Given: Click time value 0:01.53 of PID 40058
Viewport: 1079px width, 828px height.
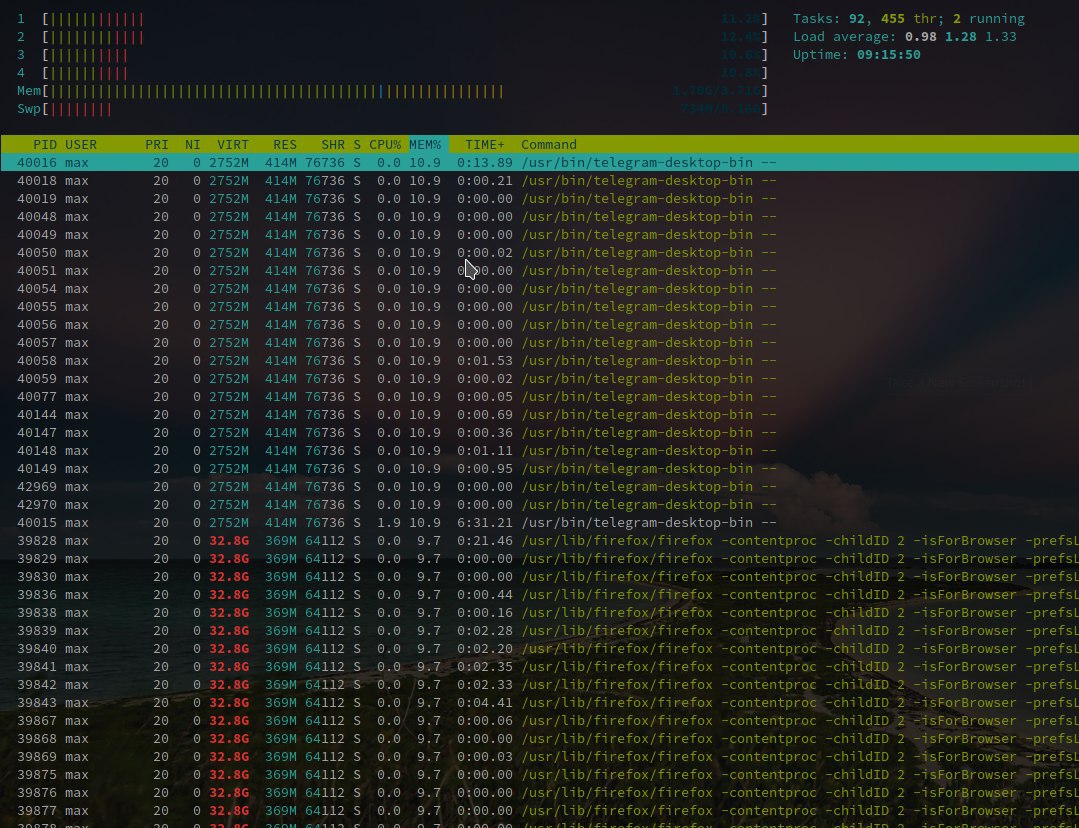Looking at the screenshot, I should point(484,361).
